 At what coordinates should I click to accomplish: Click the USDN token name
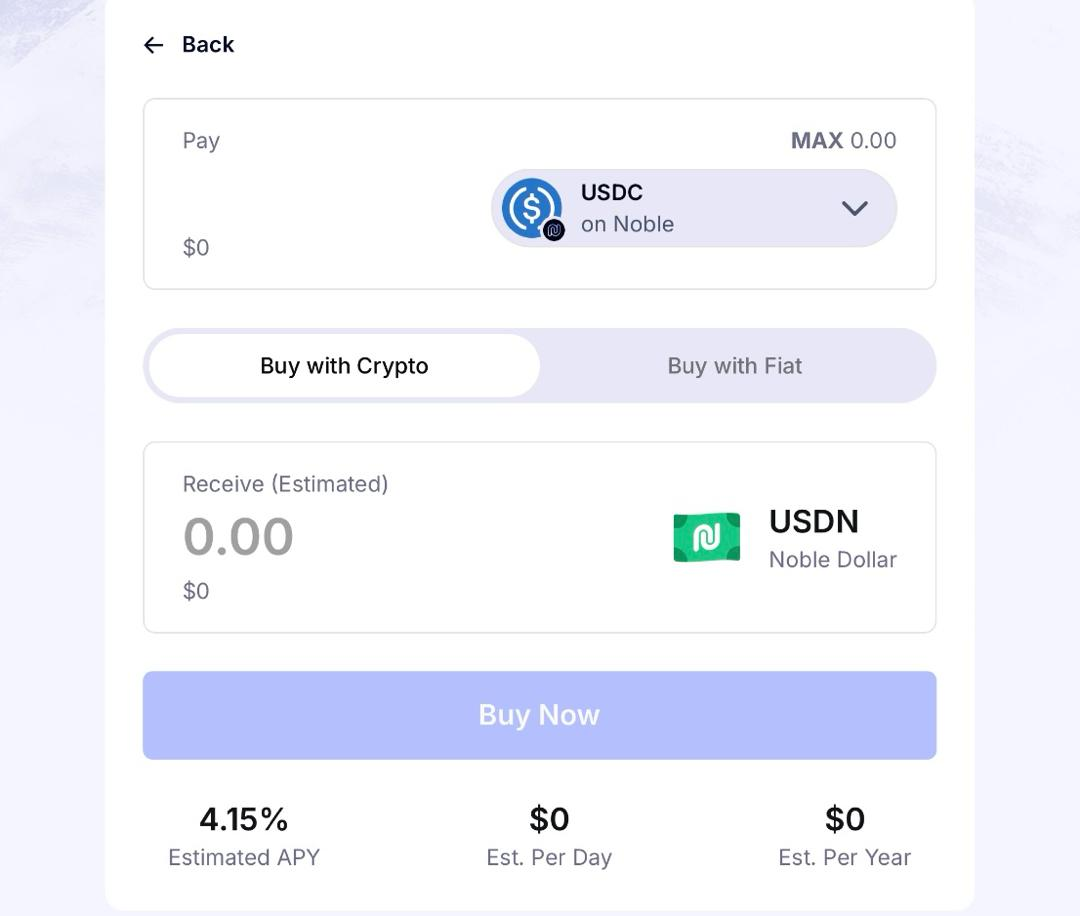pos(814,521)
